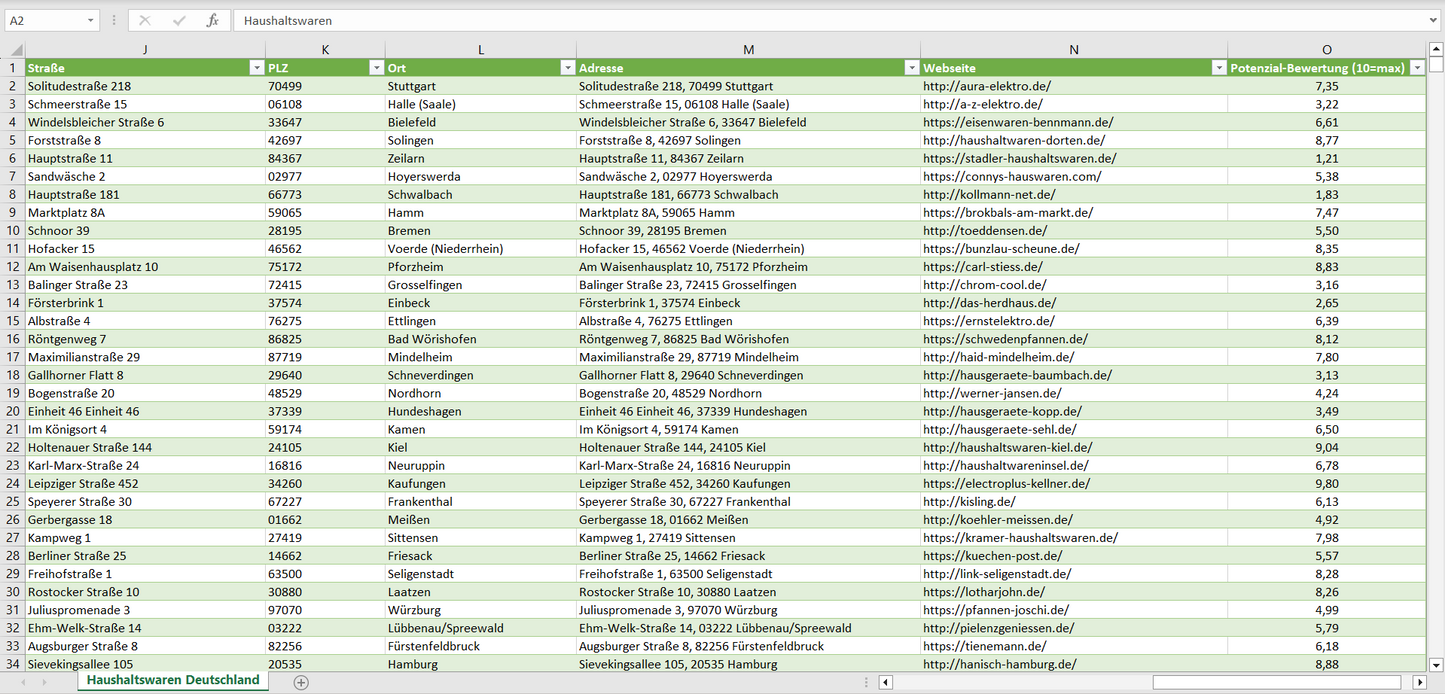
Task: Click the formula bar enter checkmark icon
Action: [179, 20]
